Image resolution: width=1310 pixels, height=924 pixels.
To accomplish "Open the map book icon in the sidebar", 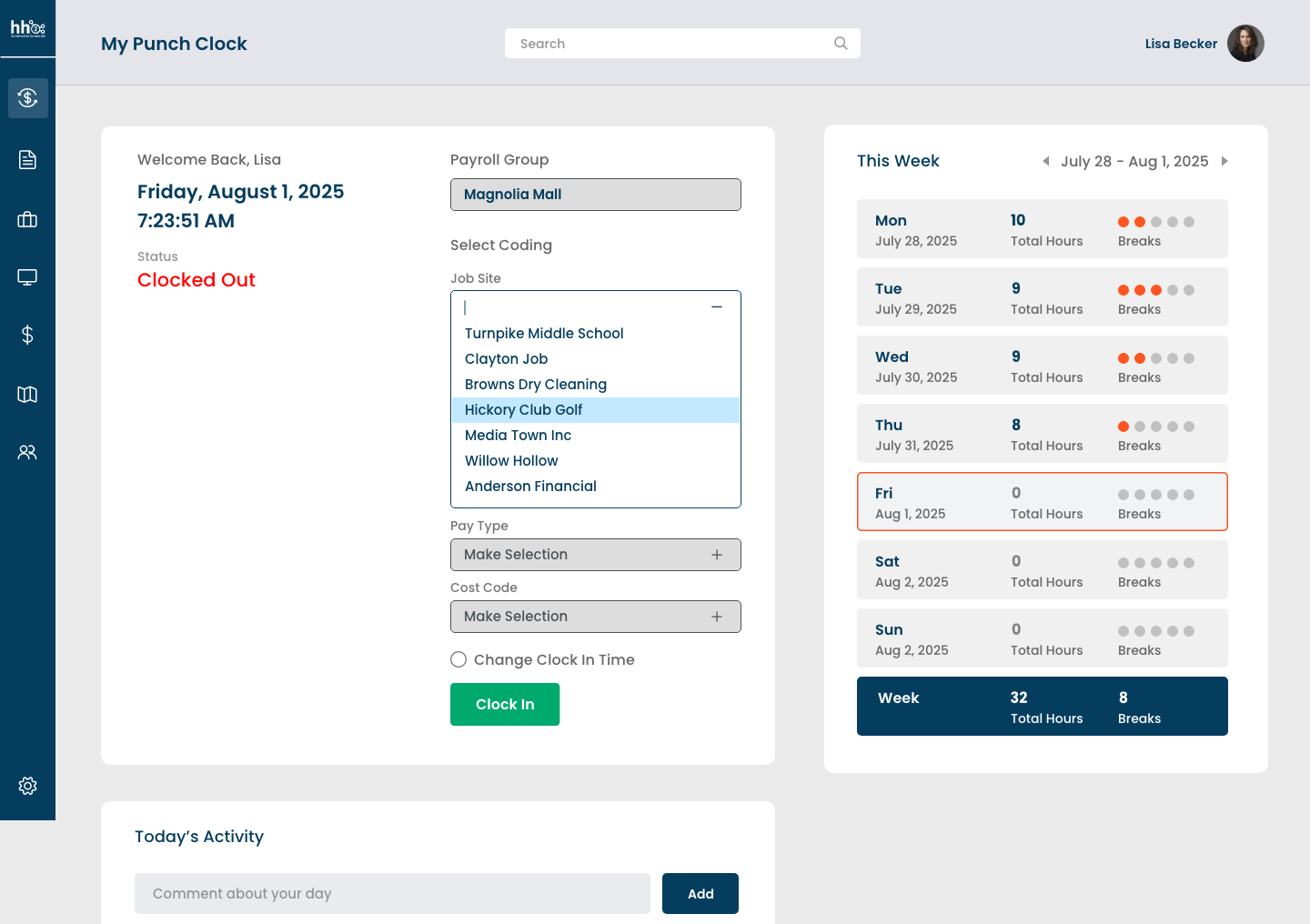I will [27, 394].
